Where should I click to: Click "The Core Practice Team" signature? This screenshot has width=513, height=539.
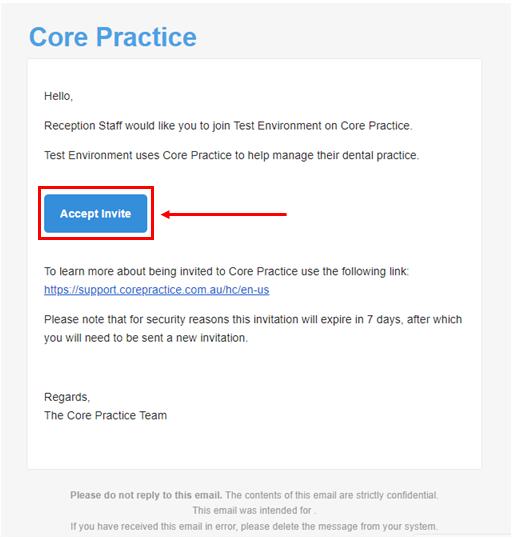[106, 415]
